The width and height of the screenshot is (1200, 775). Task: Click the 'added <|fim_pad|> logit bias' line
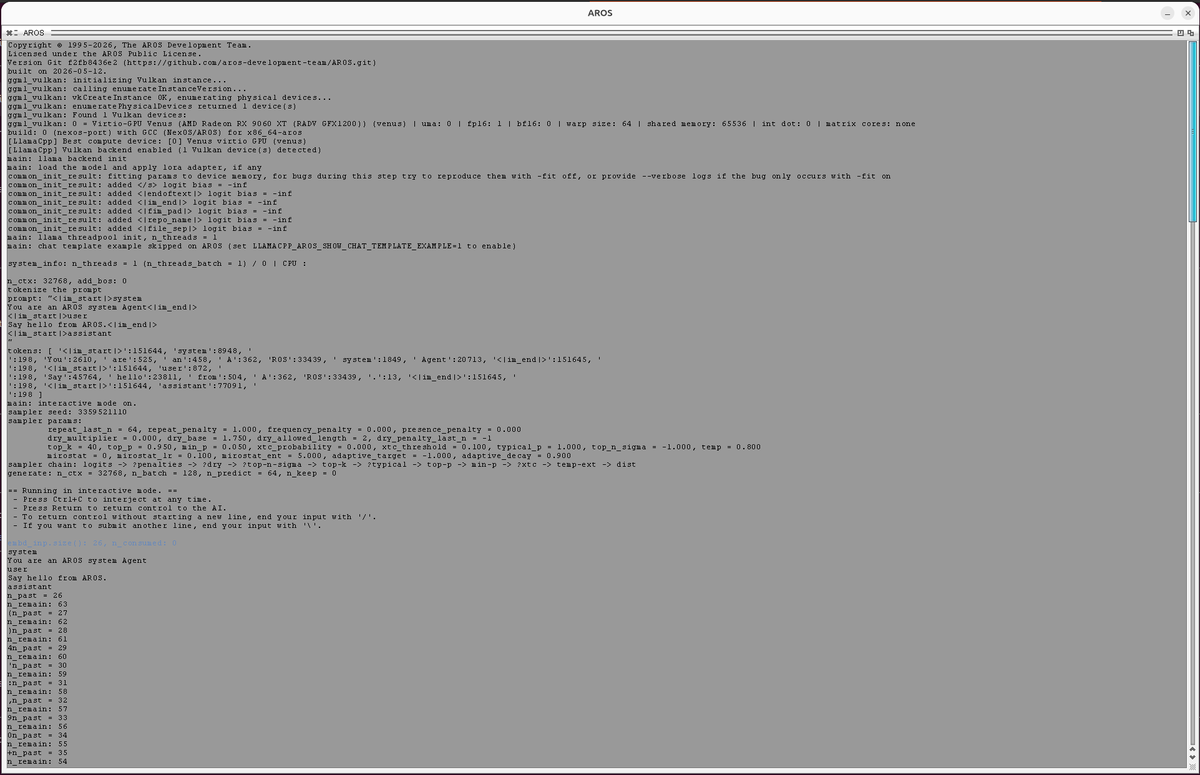[x=144, y=210]
